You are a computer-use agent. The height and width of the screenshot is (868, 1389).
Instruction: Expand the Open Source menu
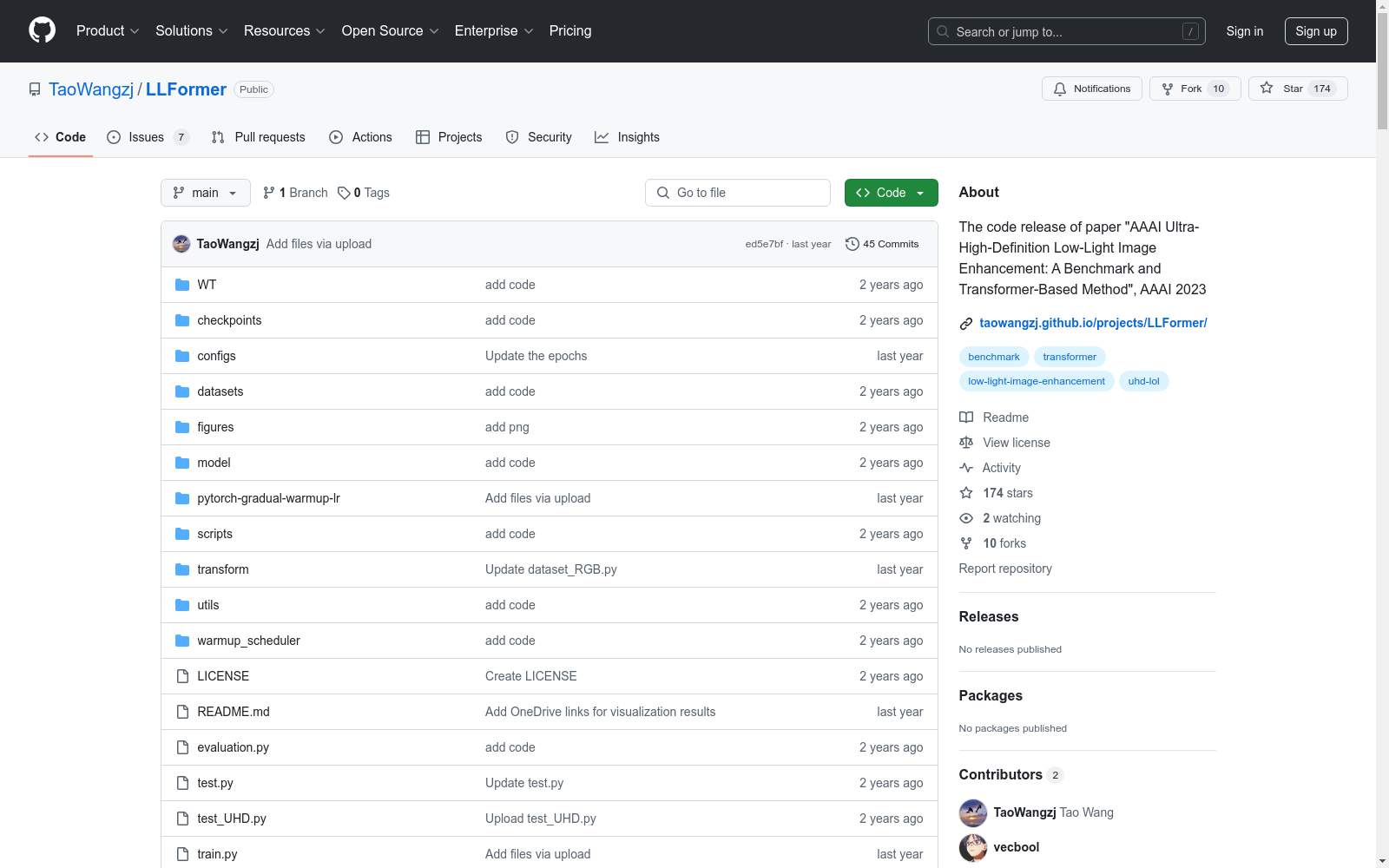pos(391,30)
